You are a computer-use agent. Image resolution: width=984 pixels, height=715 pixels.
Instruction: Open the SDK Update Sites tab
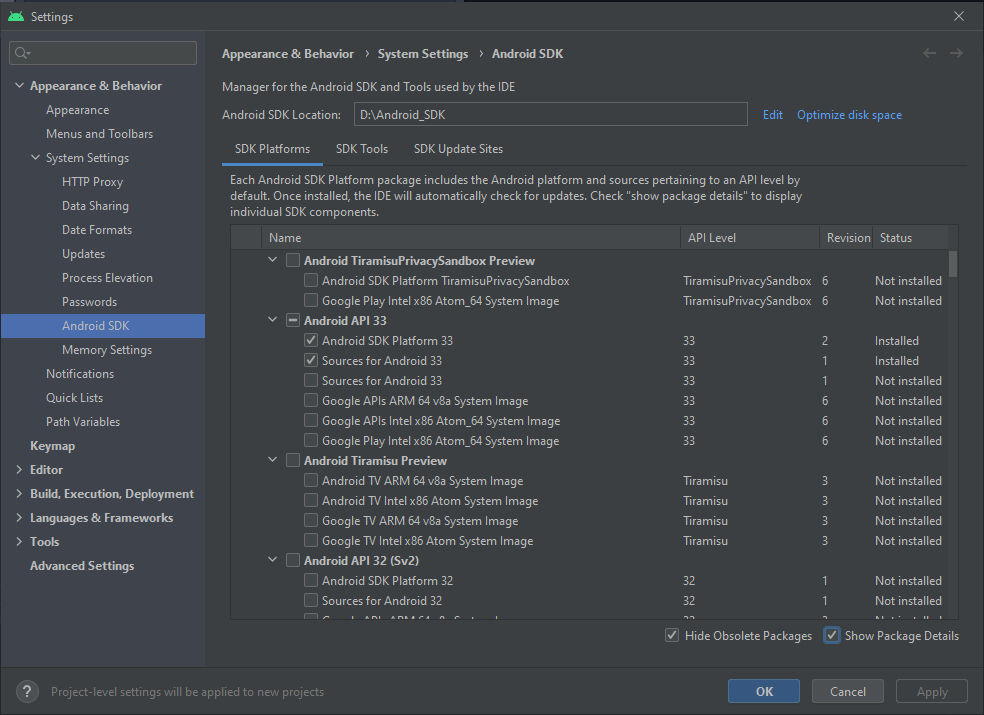(458, 148)
